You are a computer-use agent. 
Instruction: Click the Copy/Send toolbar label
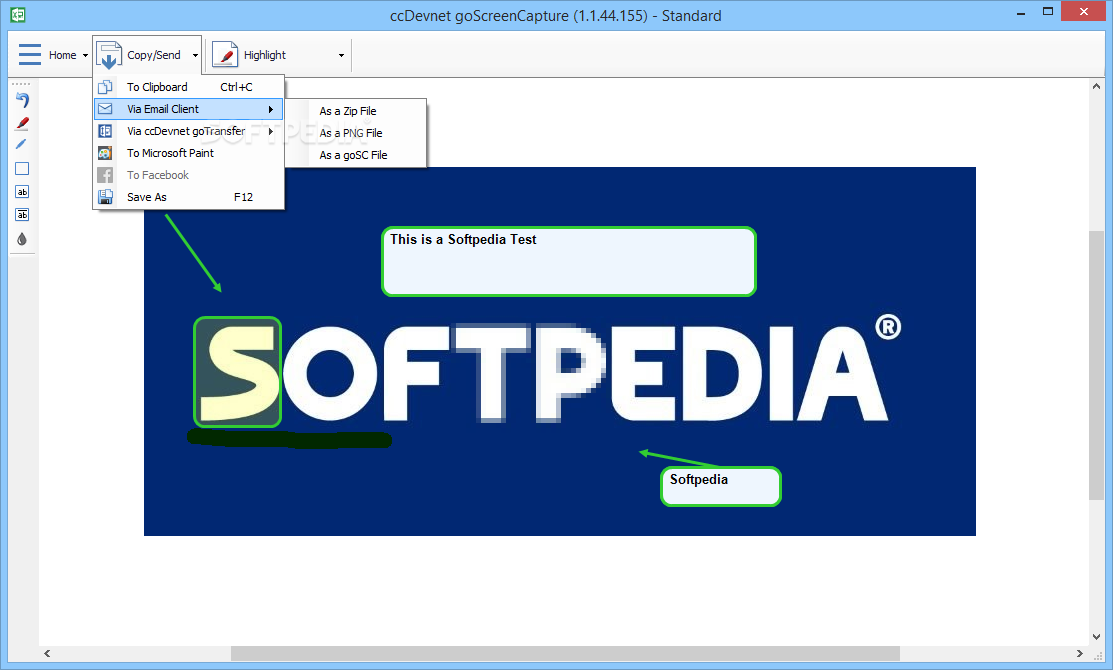154,55
